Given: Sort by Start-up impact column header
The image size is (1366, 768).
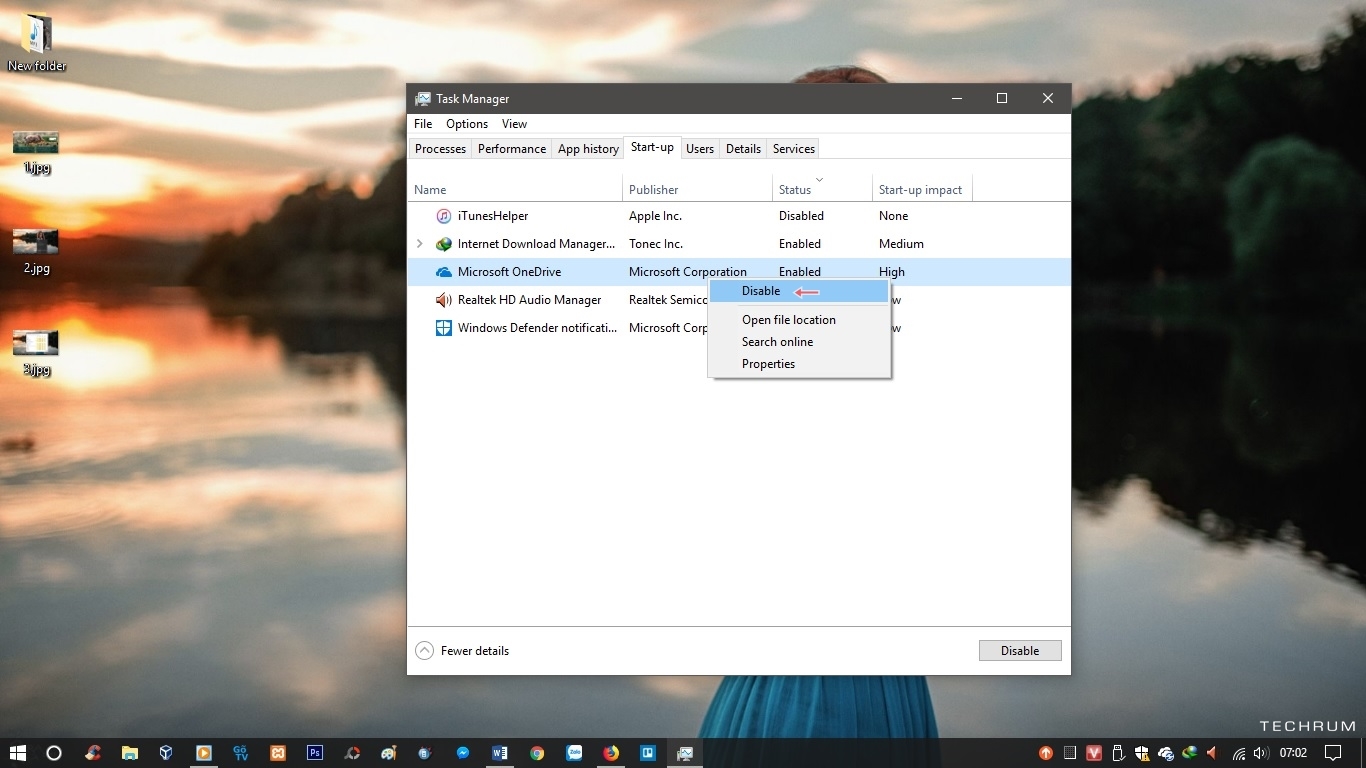Looking at the screenshot, I should point(919,190).
